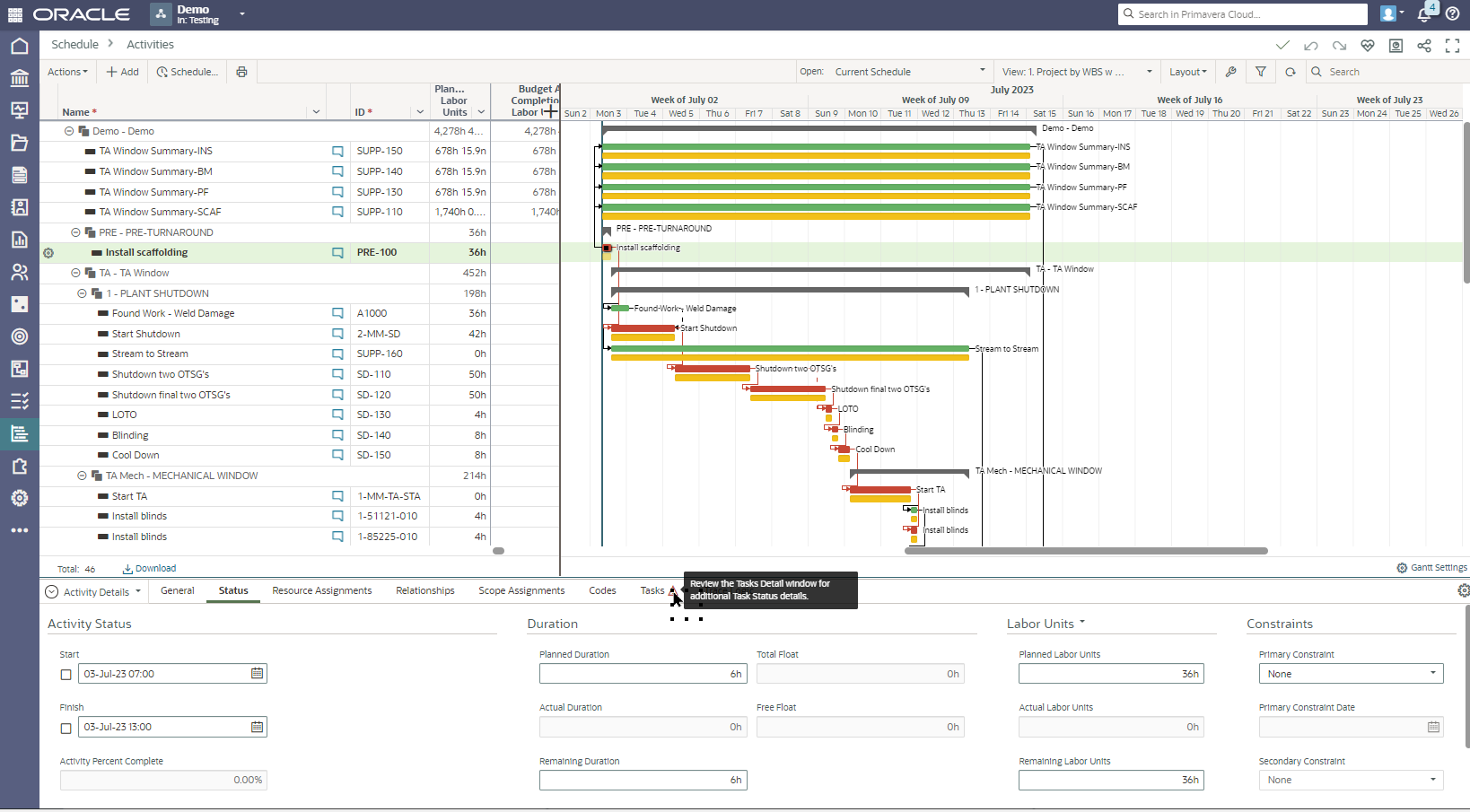Click the share icon in header
The height and width of the screenshot is (812, 1470).
(1424, 46)
